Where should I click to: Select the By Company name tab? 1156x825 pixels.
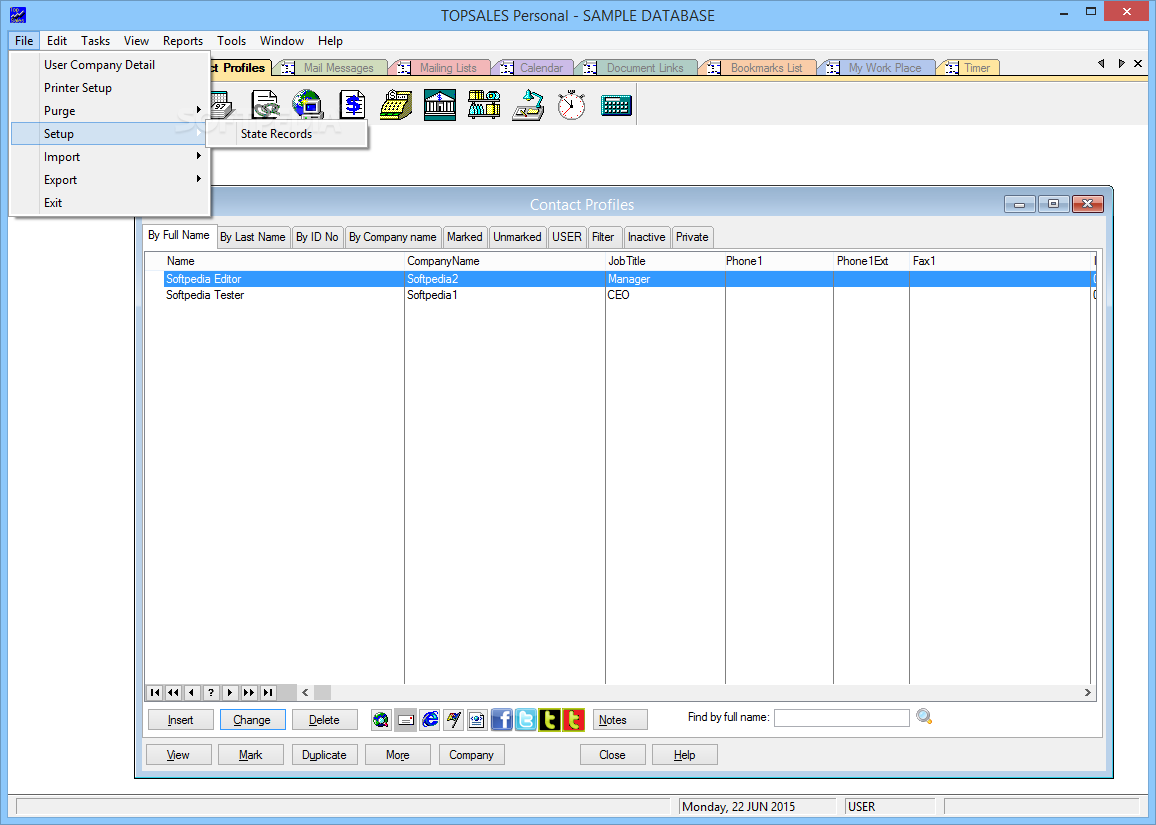pos(393,237)
